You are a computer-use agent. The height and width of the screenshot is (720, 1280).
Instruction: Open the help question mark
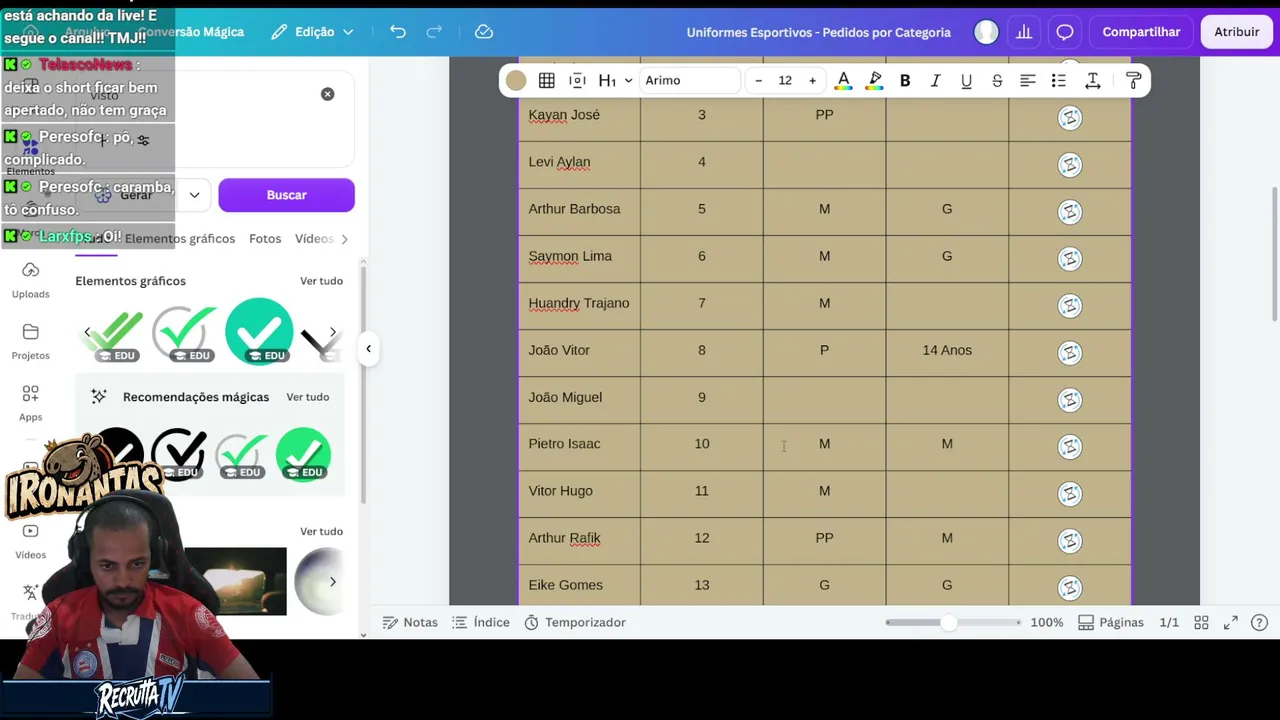click(1260, 622)
